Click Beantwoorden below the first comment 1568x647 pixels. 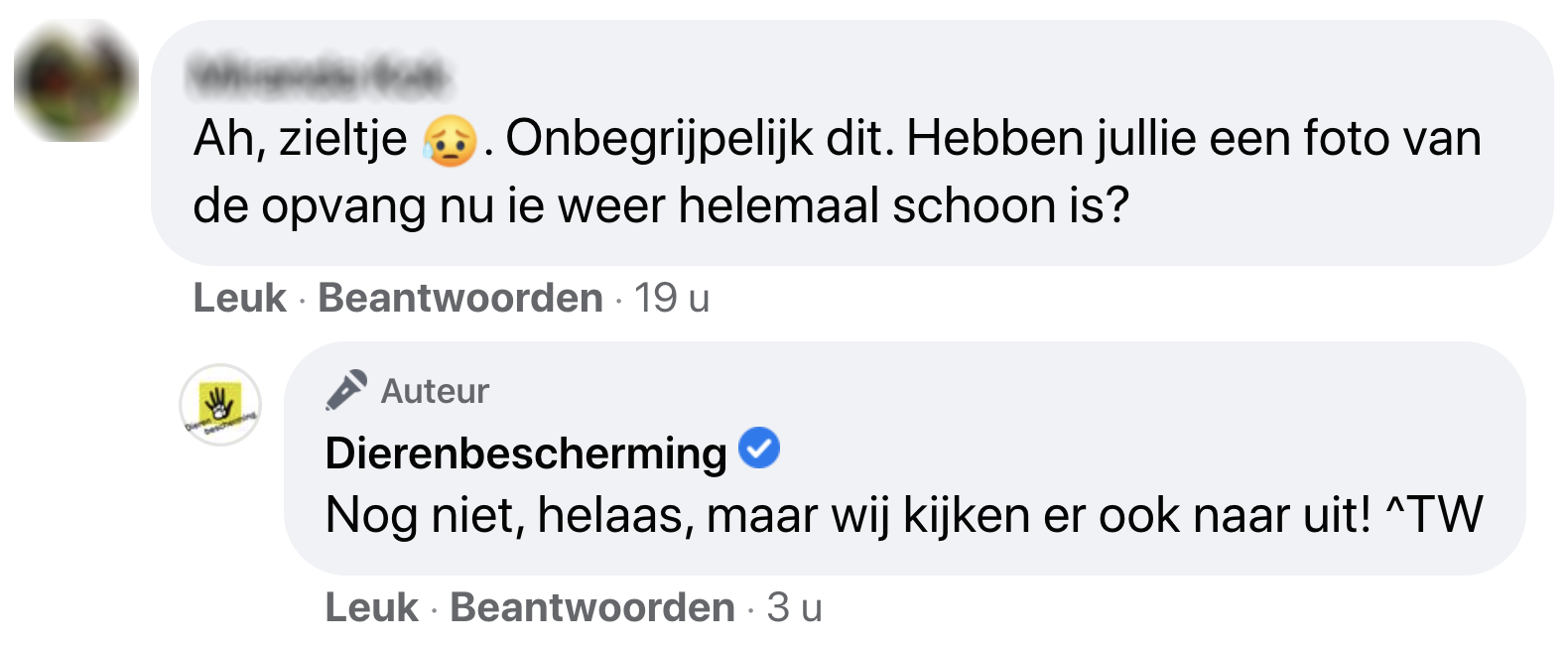point(461,298)
